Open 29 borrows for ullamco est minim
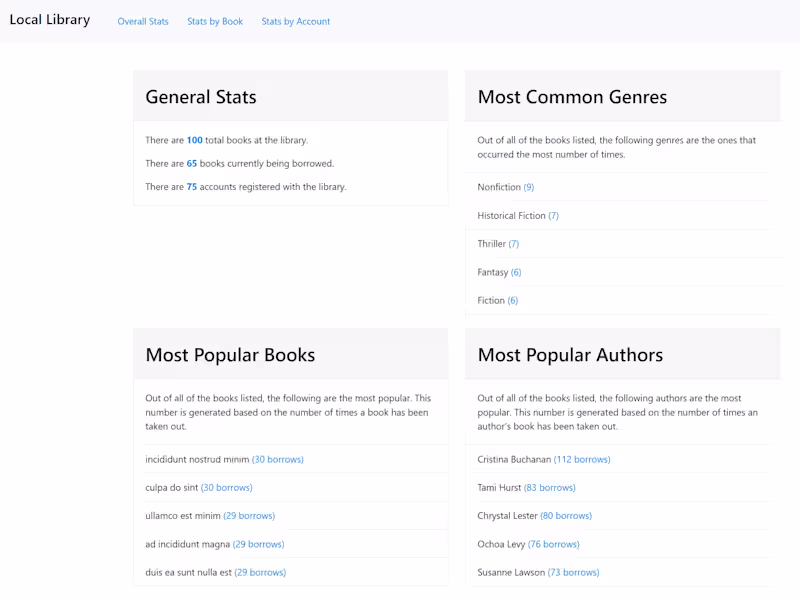This screenshot has height=600, width=800. 248,515
